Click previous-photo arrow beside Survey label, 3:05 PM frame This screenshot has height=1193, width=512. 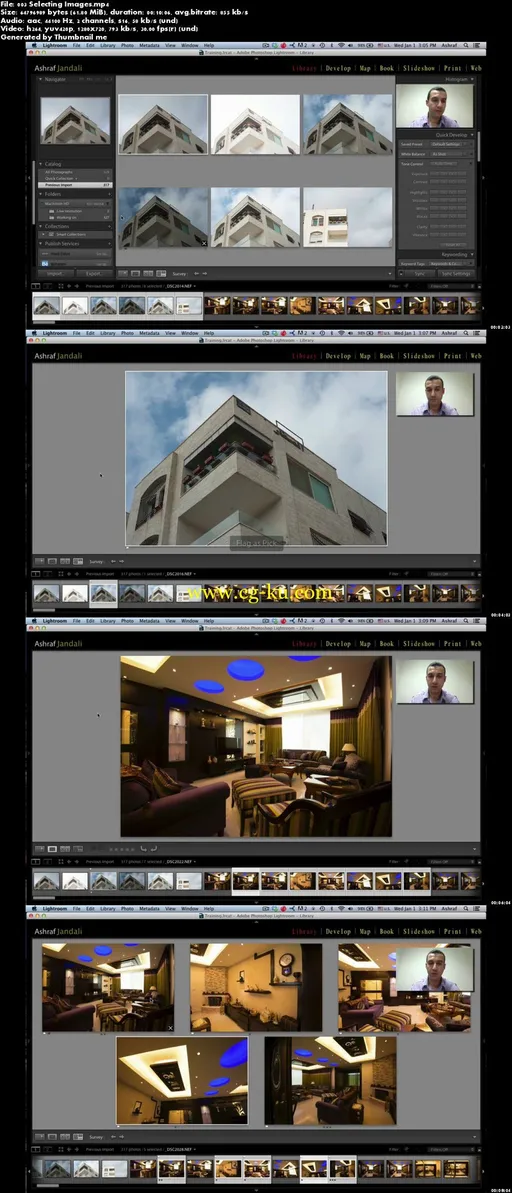click(196, 273)
